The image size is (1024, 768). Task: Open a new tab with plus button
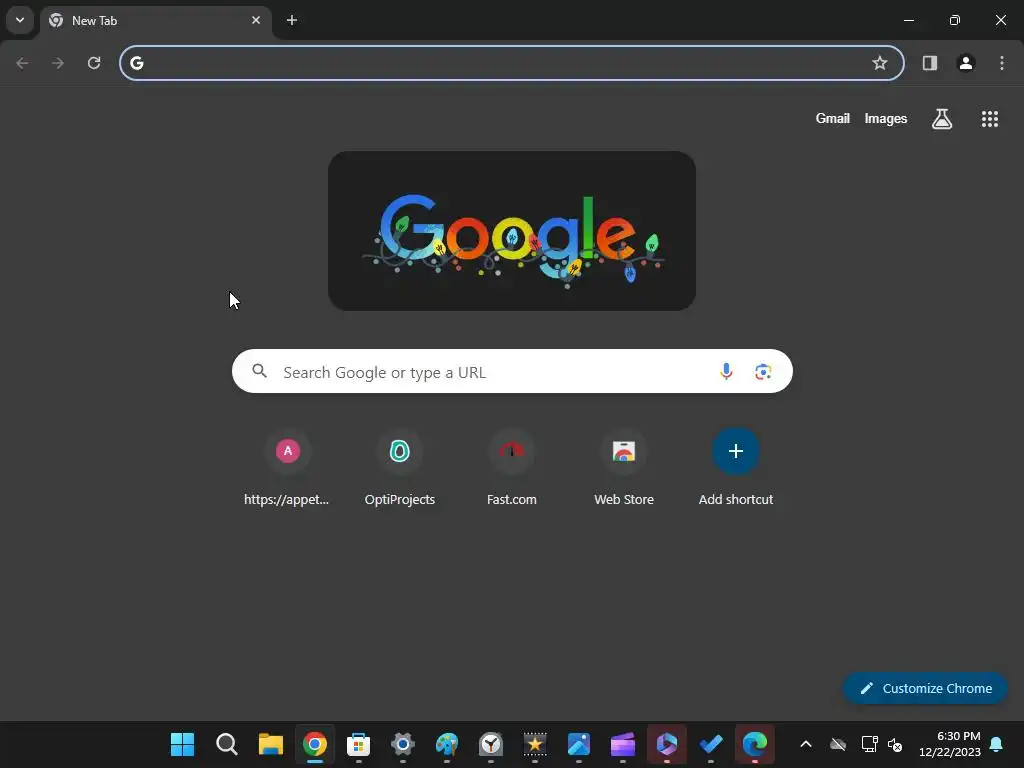292,20
